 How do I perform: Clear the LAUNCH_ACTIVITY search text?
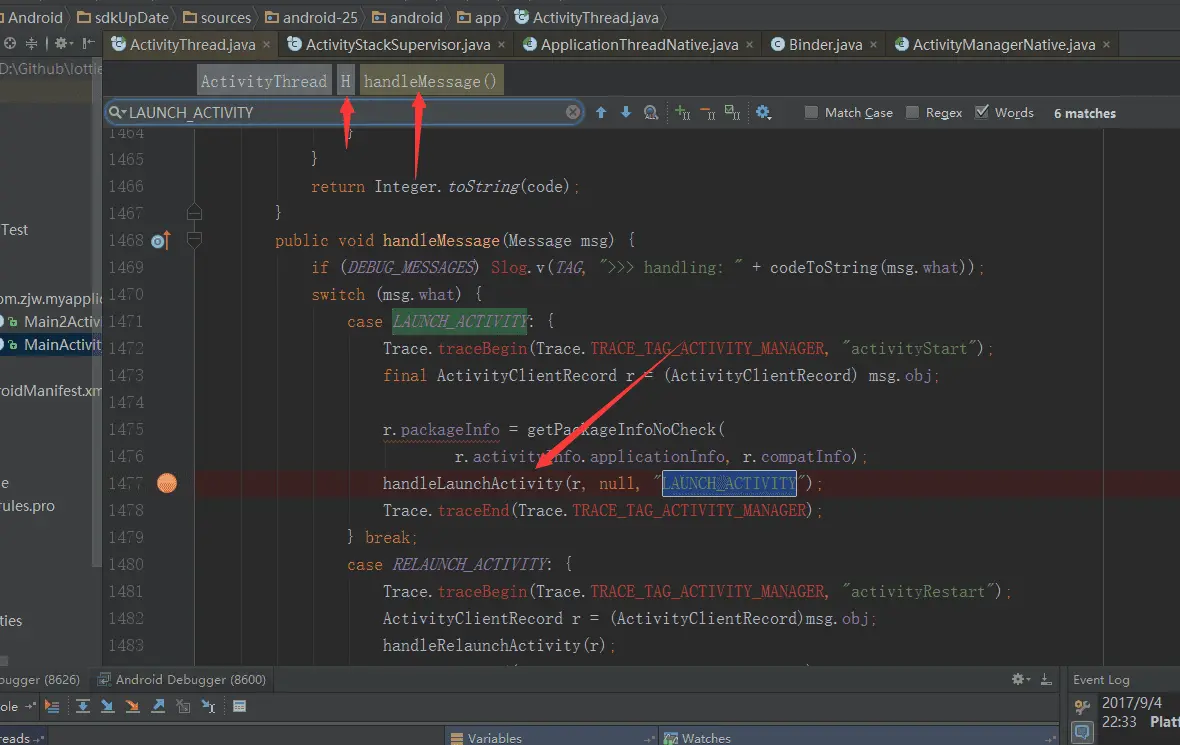click(x=573, y=112)
